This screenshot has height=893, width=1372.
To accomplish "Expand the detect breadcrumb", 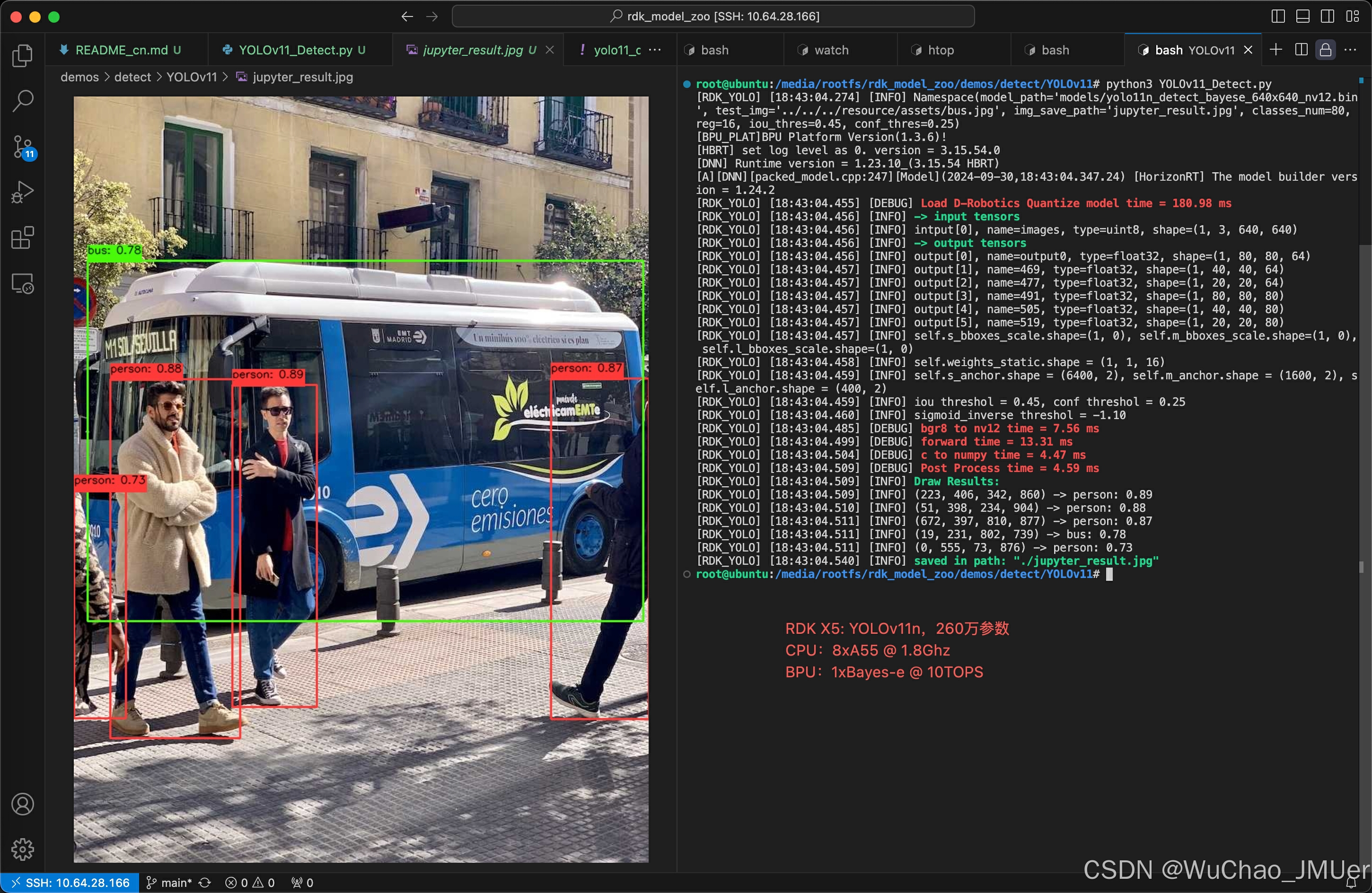I will coord(132,77).
